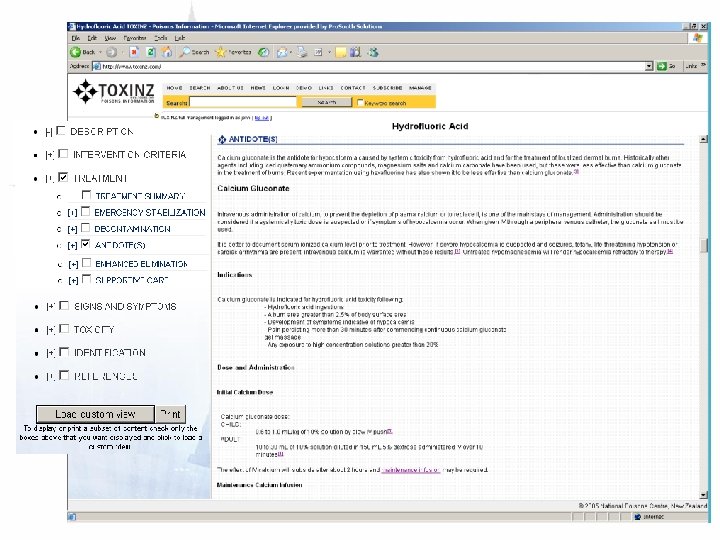The width and height of the screenshot is (720, 540).
Task: Click the TOXINZ search text field
Action: (x=243, y=102)
